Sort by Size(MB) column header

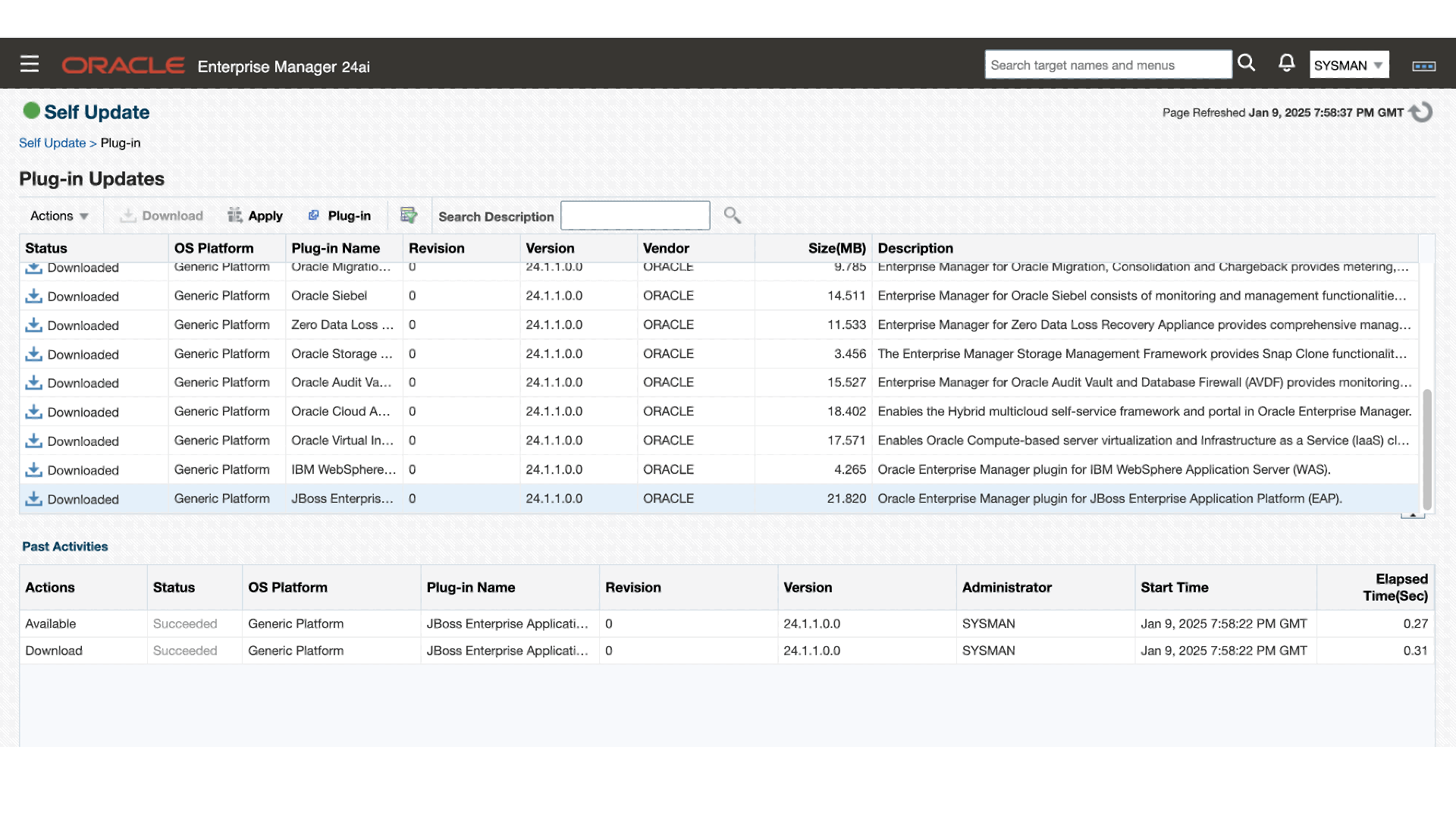[x=836, y=248]
